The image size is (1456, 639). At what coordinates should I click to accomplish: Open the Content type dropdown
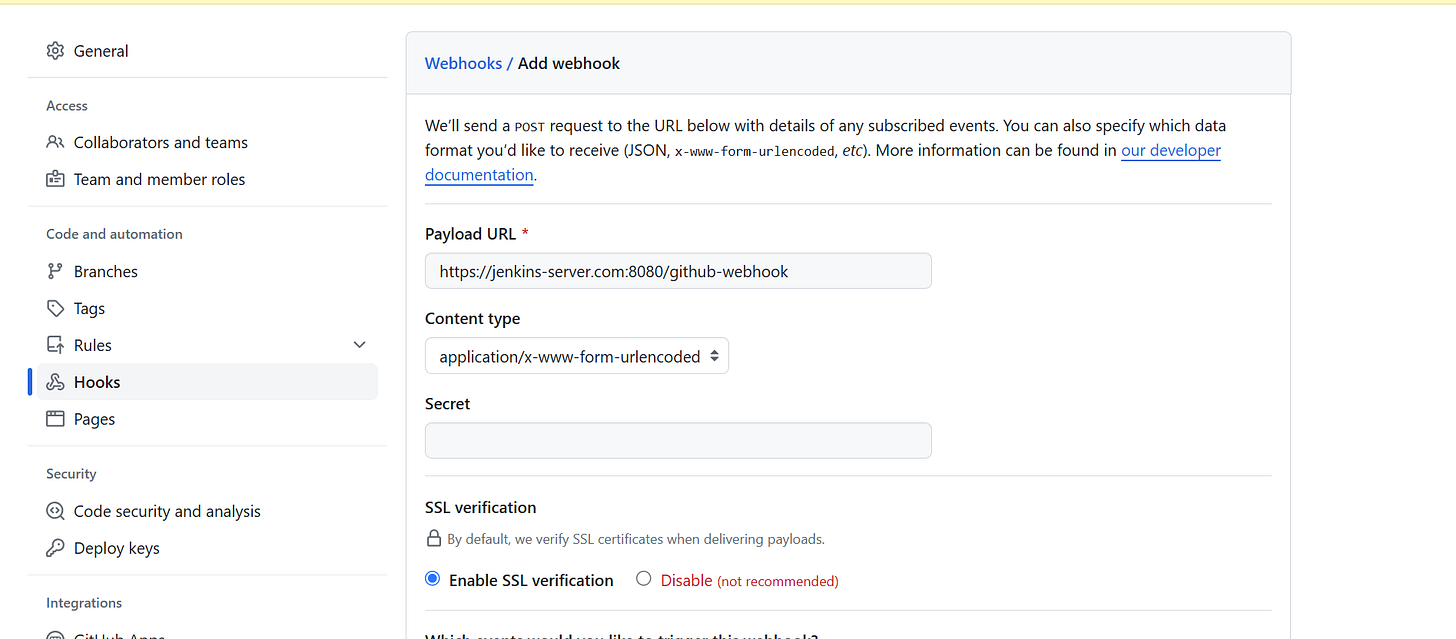(x=577, y=355)
